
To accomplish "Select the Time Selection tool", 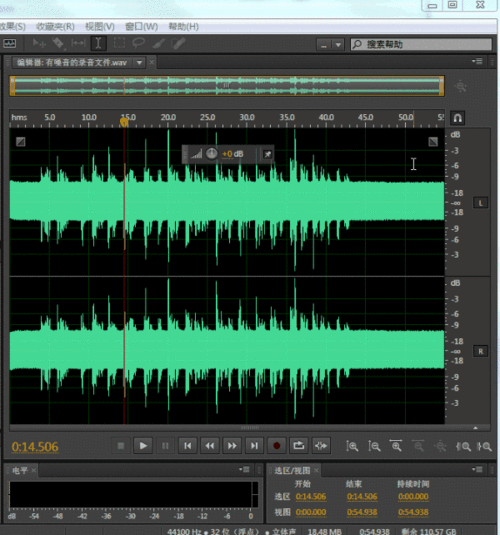I will 98,43.
